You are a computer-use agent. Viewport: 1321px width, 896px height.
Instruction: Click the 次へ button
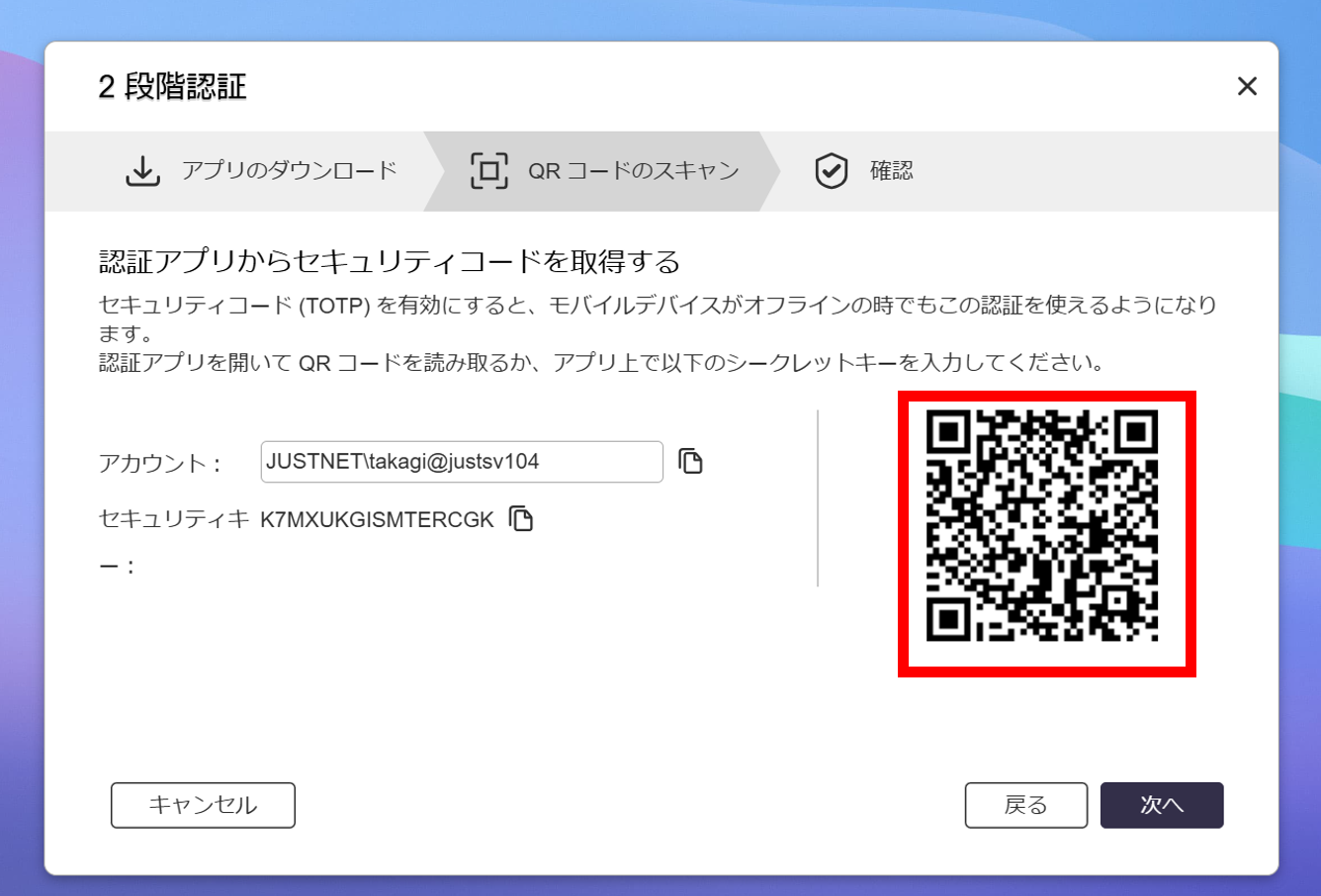coord(1162,805)
